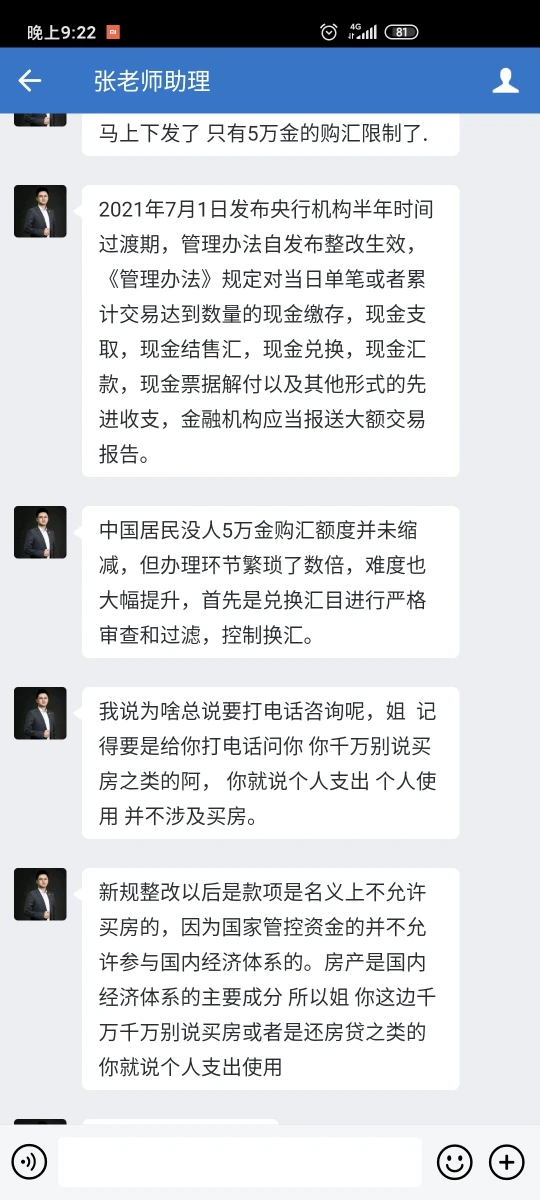This screenshot has width=540, height=1200.
Task: Tap avatar beside 新规整改 message
Action: pos(40,894)
